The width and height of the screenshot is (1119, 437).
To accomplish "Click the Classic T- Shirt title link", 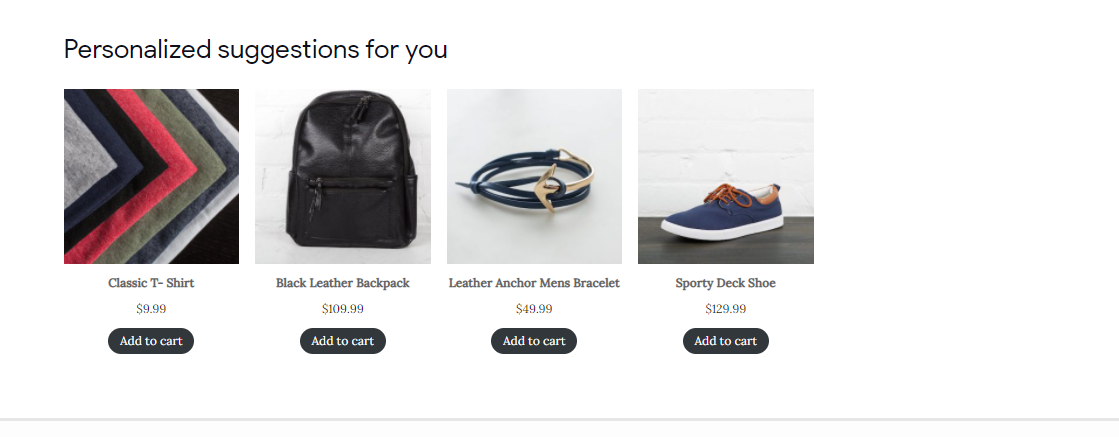I will (x=151, y=283).
